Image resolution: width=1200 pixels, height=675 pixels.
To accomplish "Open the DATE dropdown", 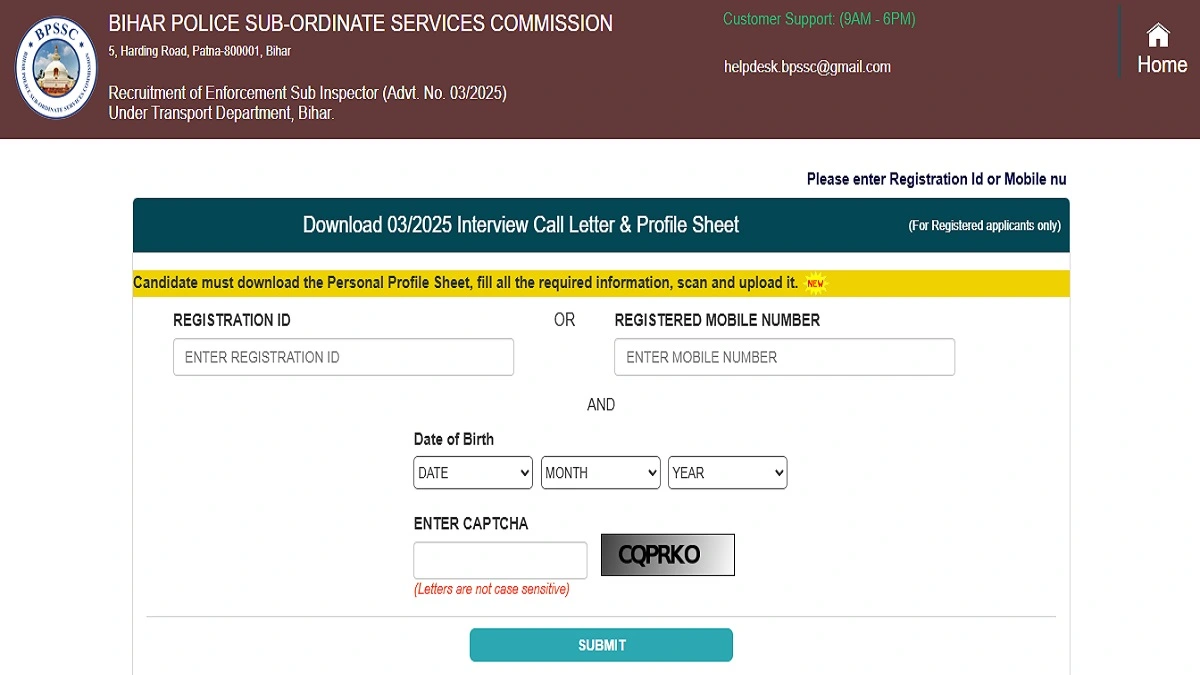I will coord(472,472).
